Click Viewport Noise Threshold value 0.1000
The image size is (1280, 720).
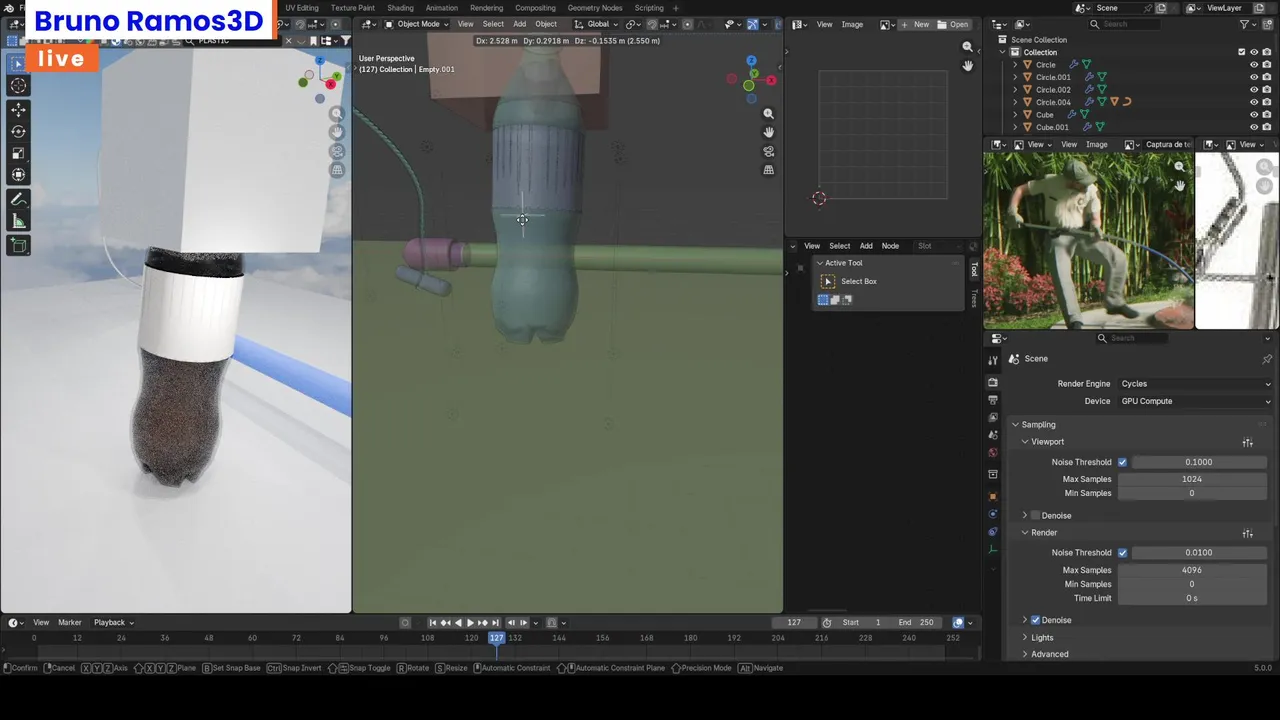tap(1198, 462)
